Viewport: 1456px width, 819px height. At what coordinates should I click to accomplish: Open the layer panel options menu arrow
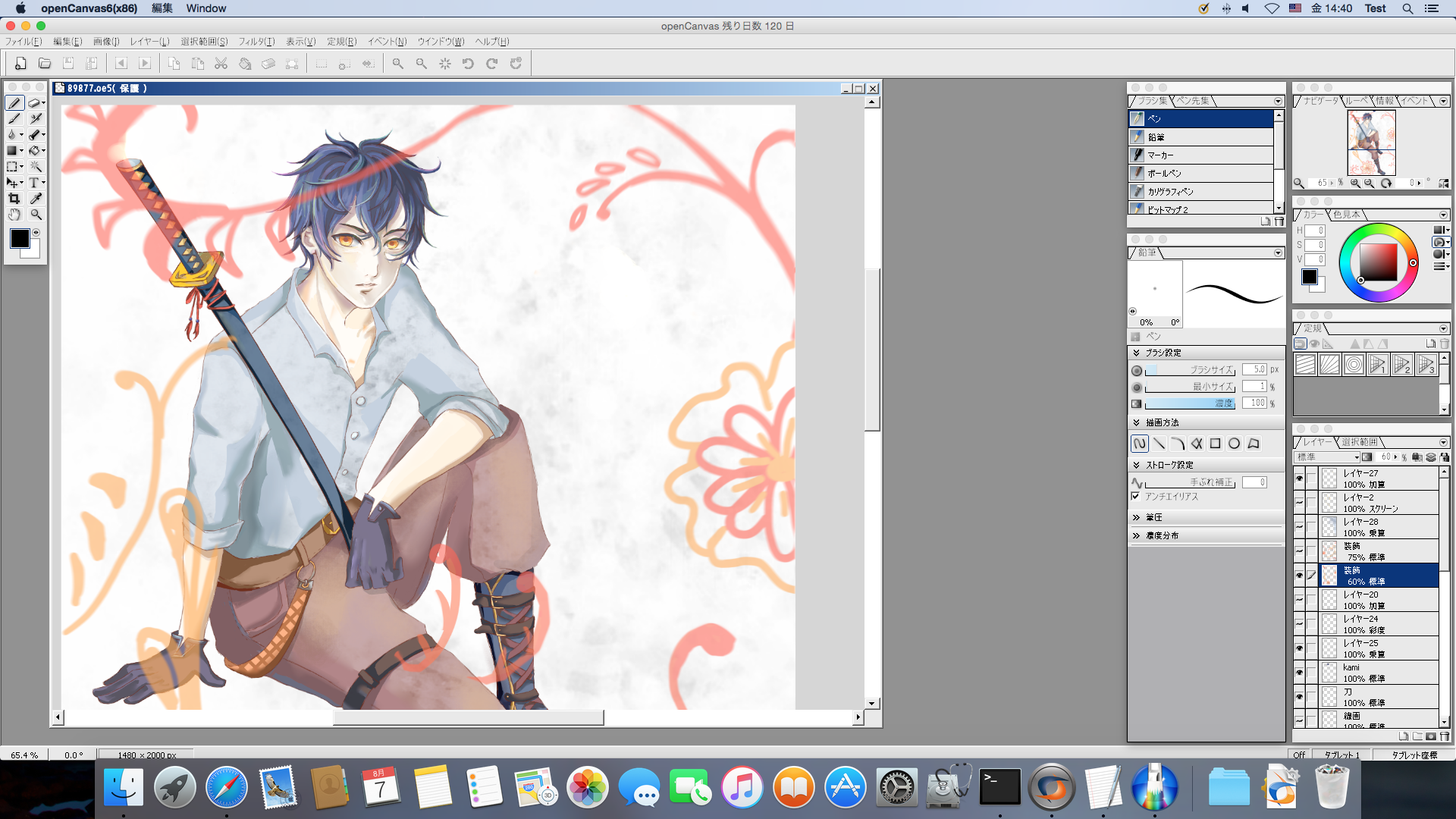click(x=1443, y=443)
